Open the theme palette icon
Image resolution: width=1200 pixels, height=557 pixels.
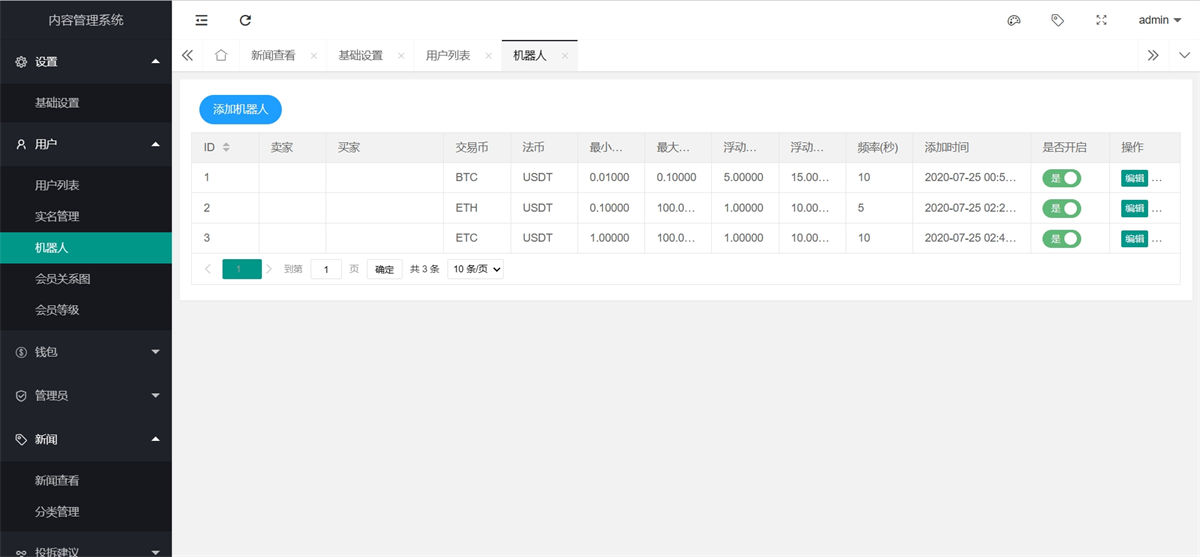[1014, 20]
